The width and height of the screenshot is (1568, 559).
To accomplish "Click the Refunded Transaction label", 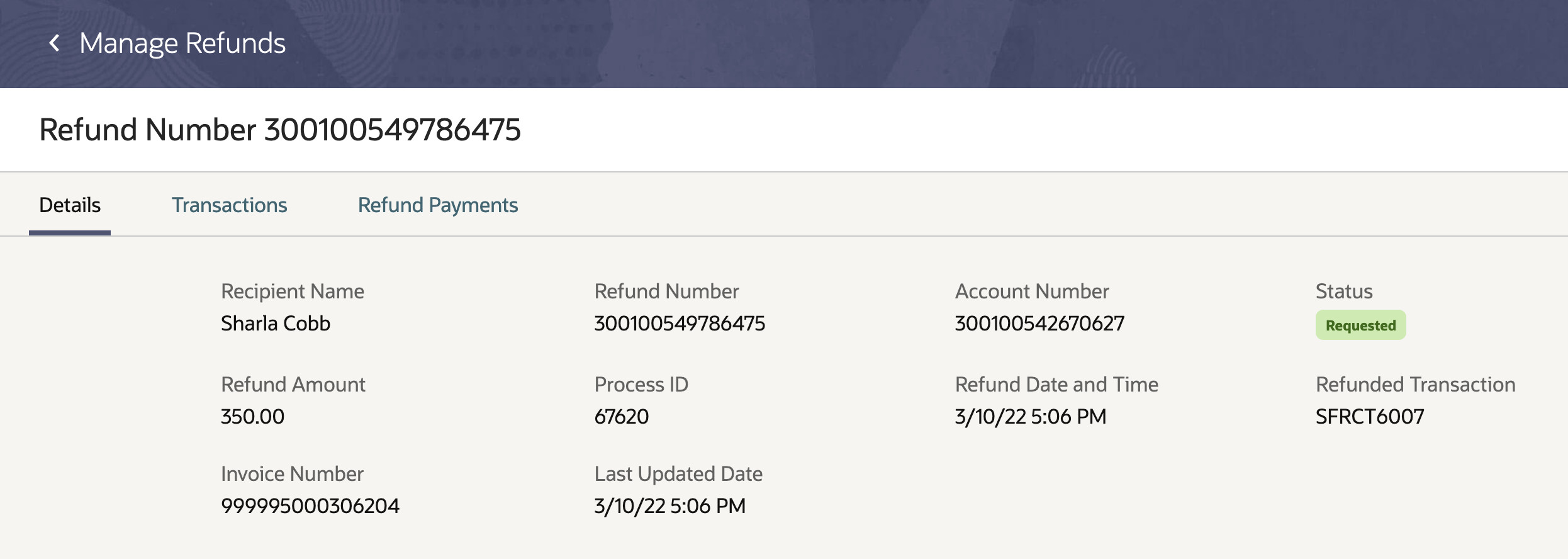I will pos(1415,385).
